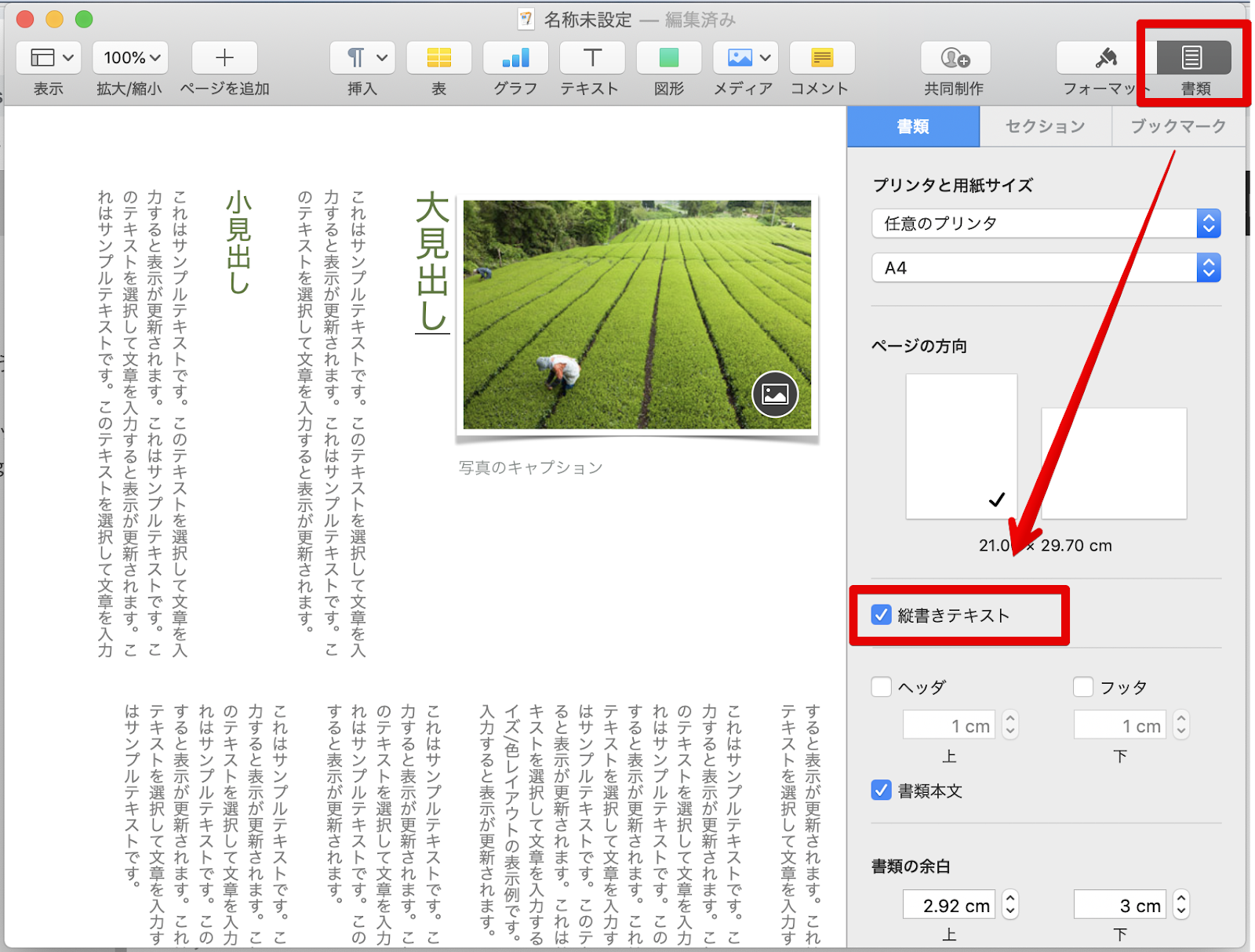Screen dimensions: 1255x952
Task: Click the ページを追加 plus button
Action: click(224, 58)
